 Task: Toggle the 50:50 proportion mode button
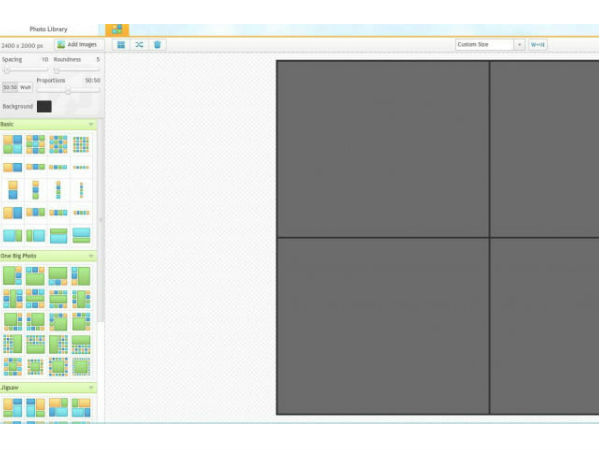tap(10, 87)
